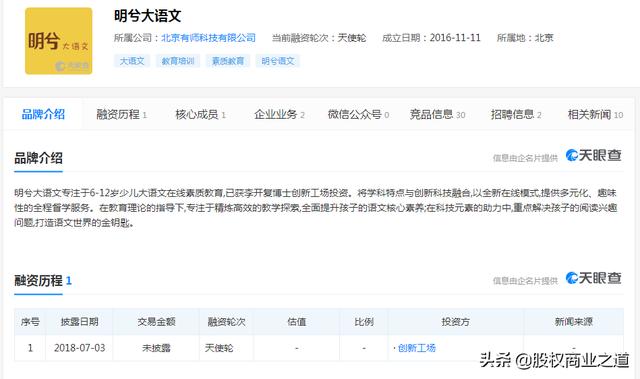Switch to the 品牌介绍 tab
Image resolution: width=640 pixels, height=379 pixels.
pyautogui.click(x=43, y=114)
